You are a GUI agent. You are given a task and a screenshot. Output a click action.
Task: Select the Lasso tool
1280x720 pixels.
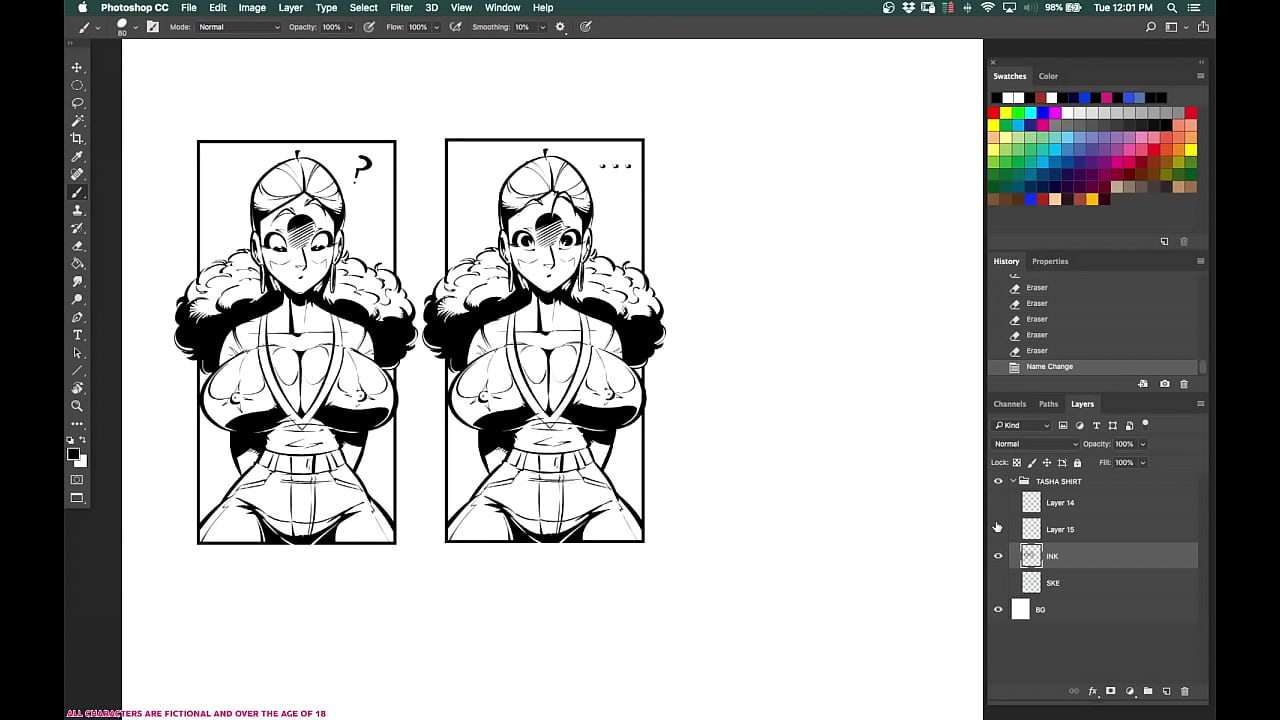(x=77, y=103)
